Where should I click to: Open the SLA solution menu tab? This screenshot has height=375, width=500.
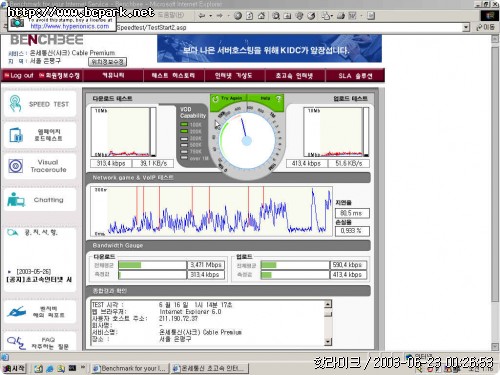[355, 76]
